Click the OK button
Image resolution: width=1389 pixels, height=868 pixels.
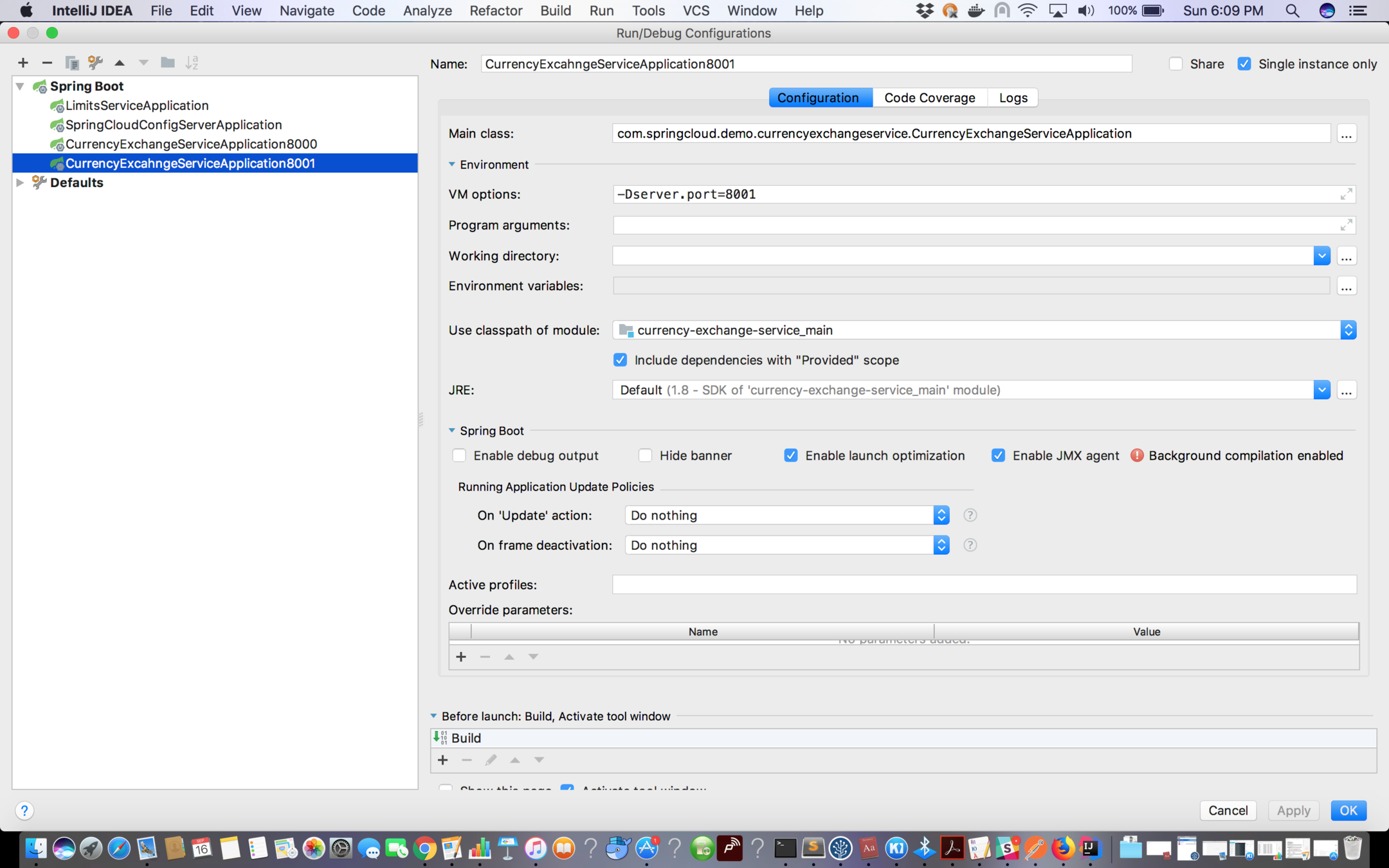pyautogui.click(x=1348, y=810)
